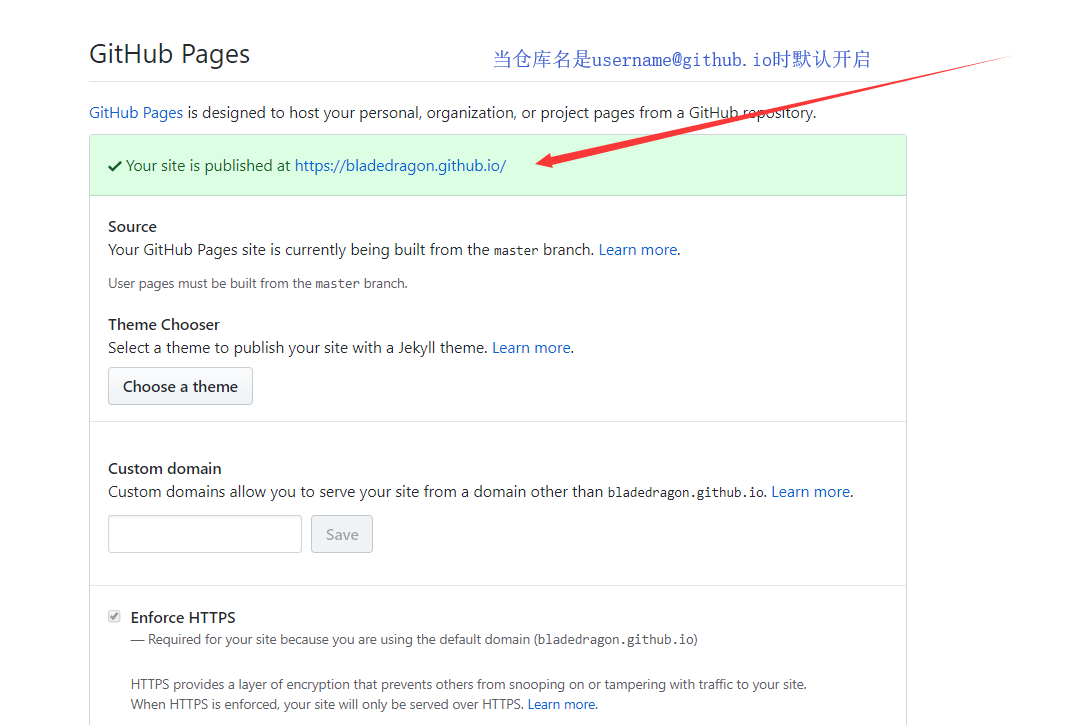Viewport: 1069px width, 725px height.
Task: Open Learn more link under Source
Action: pyautogui.click(x=638, y=250)
